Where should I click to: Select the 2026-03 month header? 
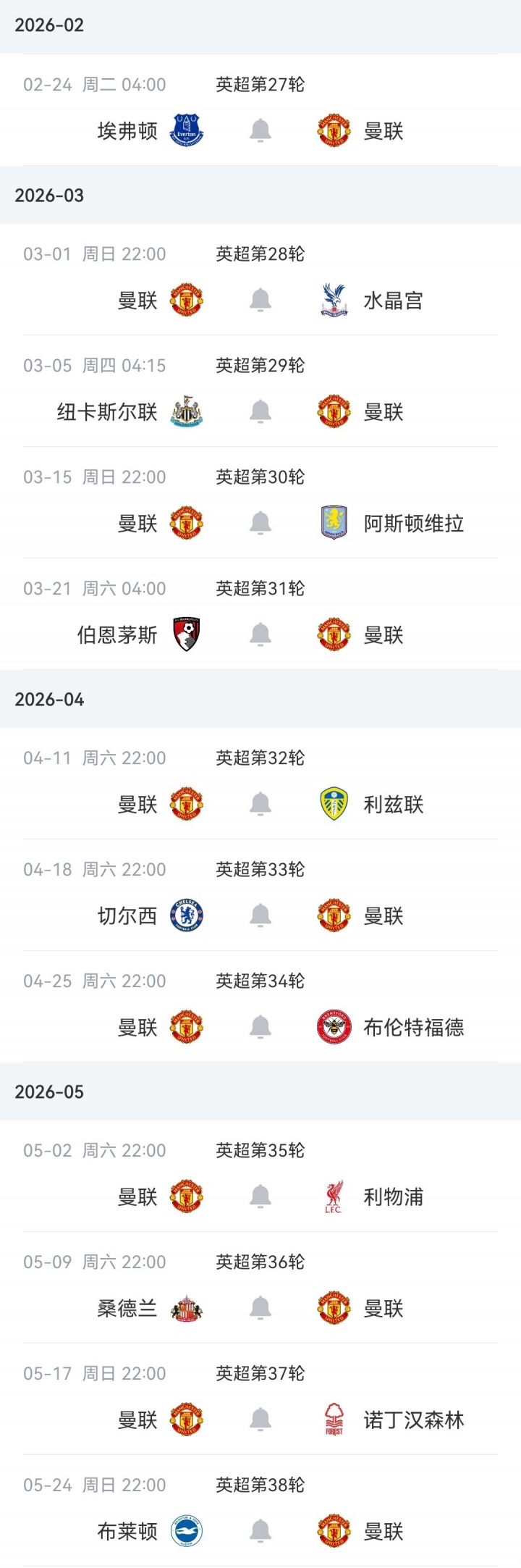49,196
